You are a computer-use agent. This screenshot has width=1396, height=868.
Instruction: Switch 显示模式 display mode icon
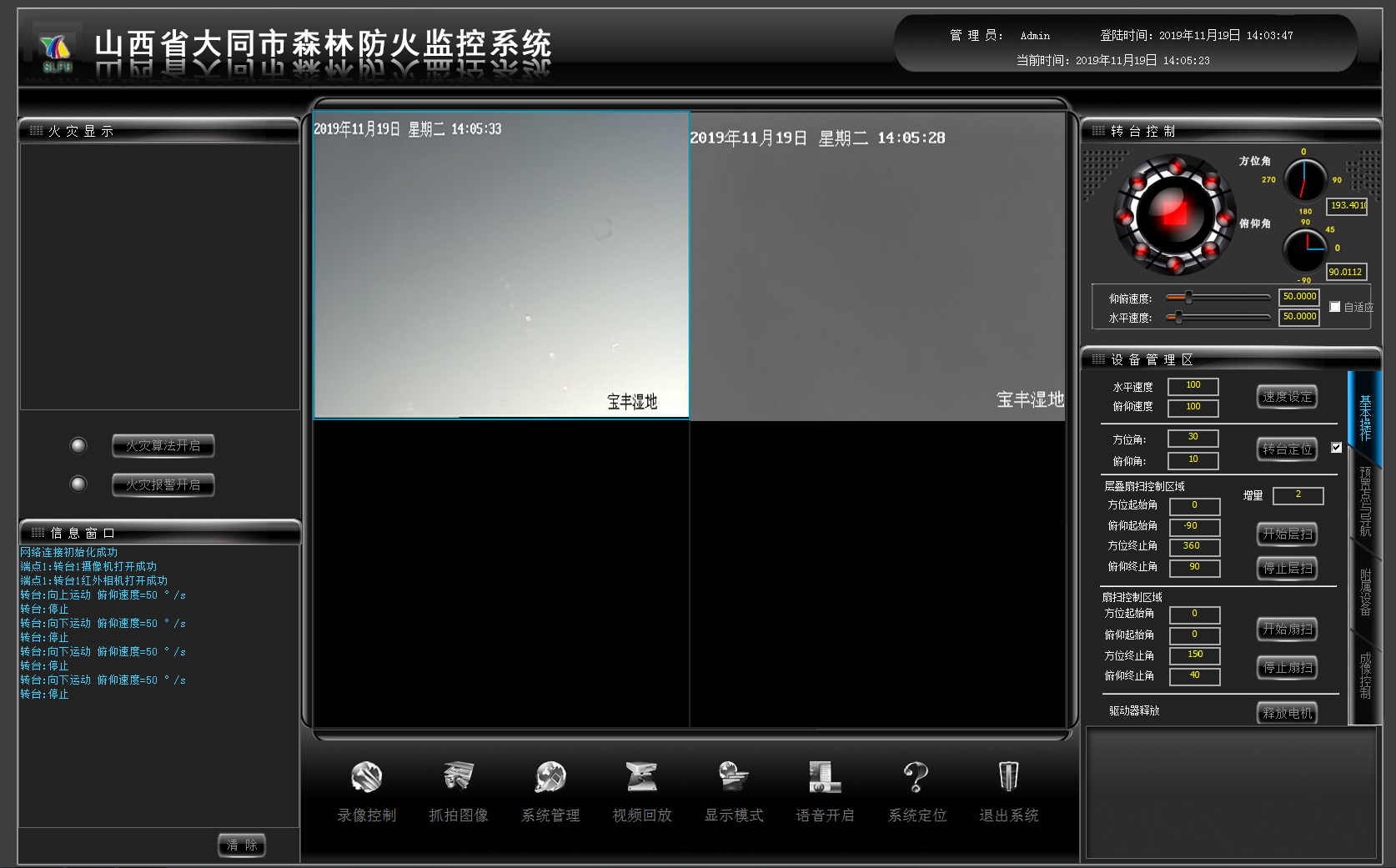click(x=733, y=777)
